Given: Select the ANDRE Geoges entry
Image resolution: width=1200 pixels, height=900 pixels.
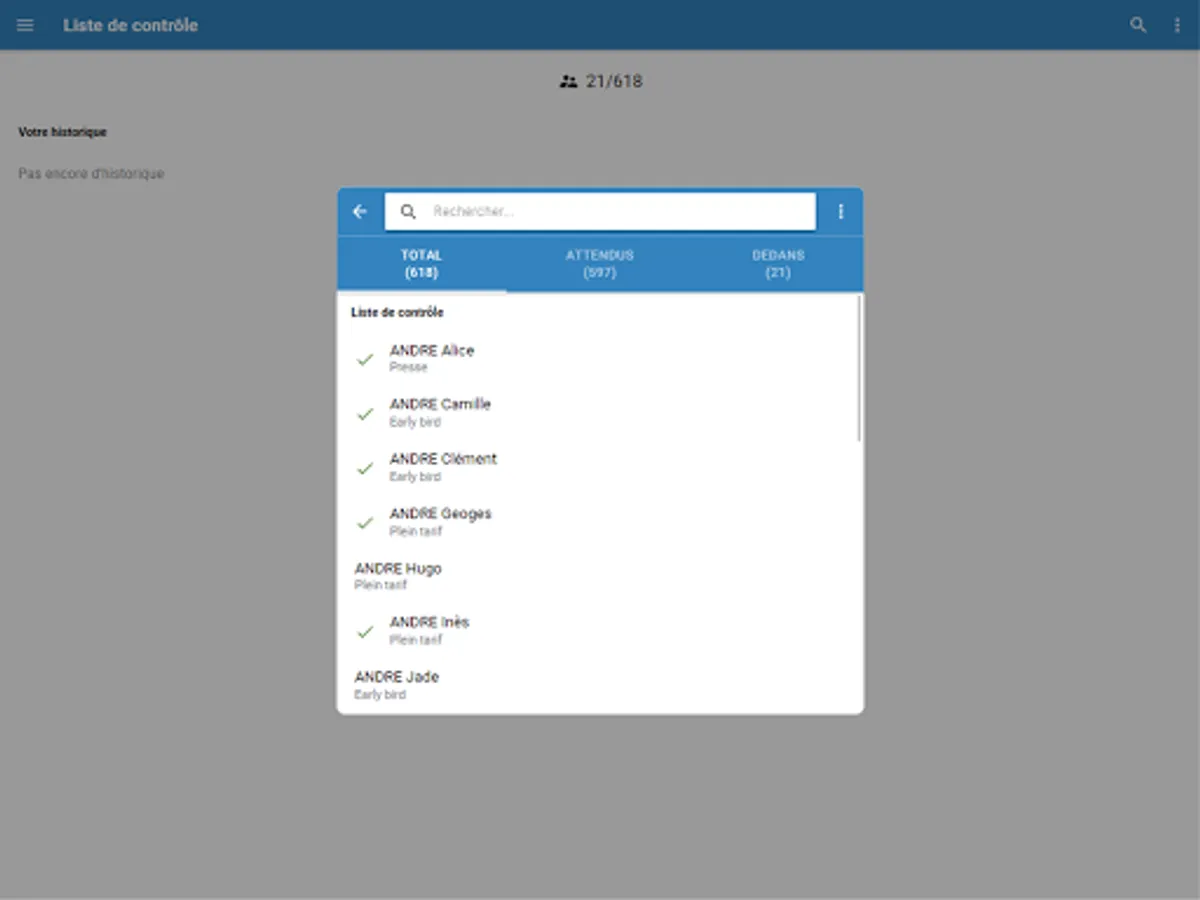Looking at the screenshot, I should (600, 522).
